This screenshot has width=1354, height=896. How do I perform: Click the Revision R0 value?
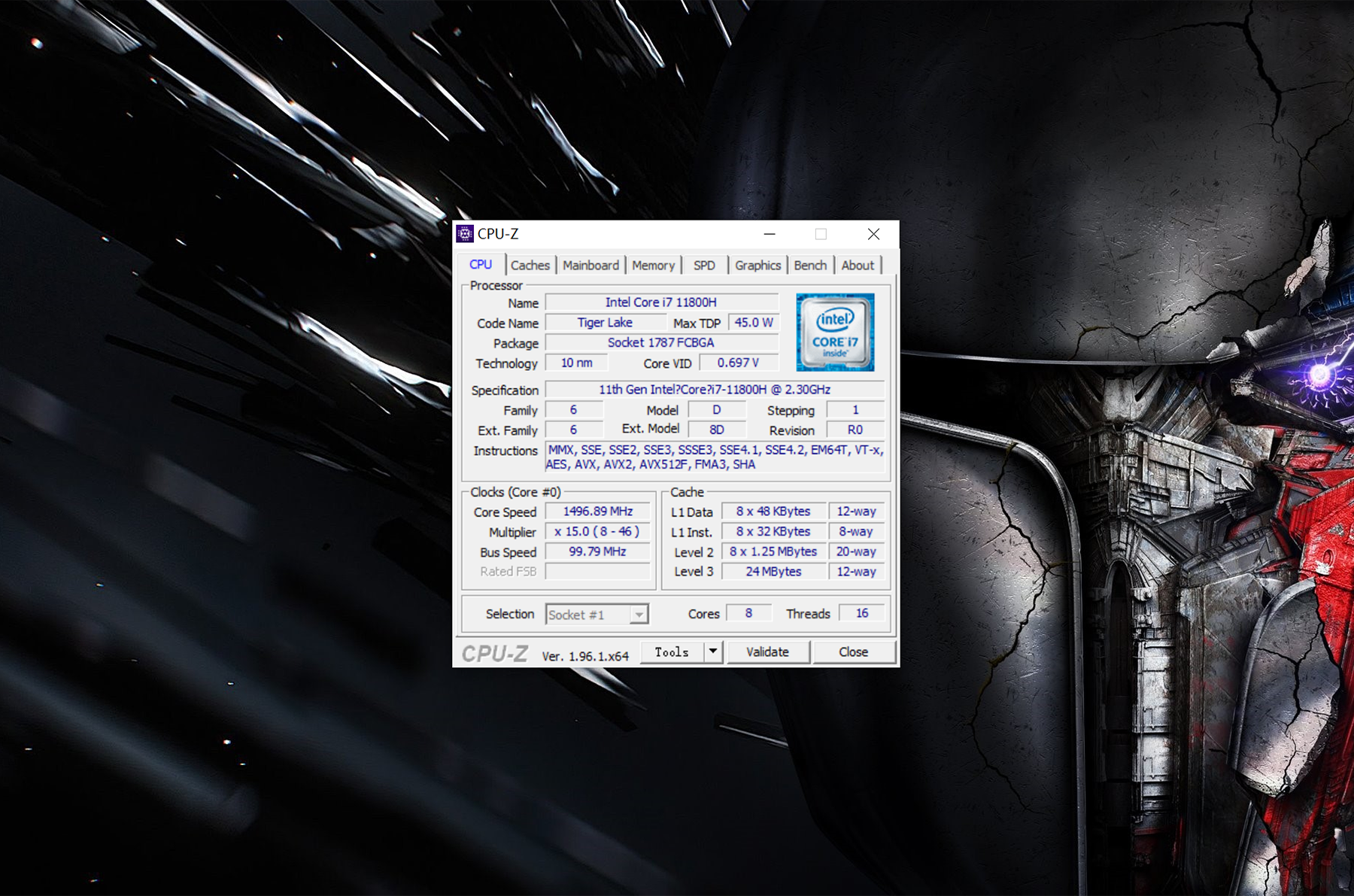pos(855,430)
